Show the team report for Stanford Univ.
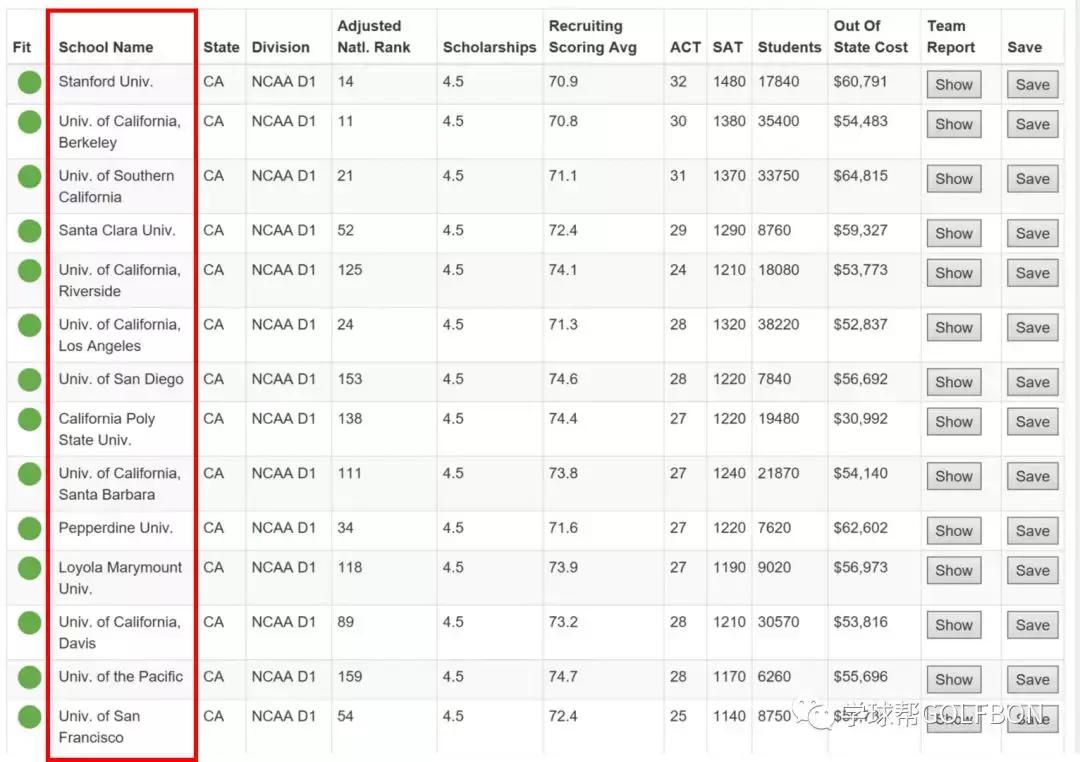 pos(953,85)
